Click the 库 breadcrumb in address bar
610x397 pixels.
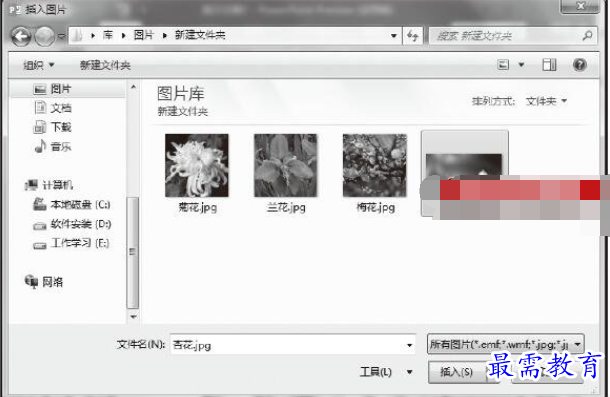108,35
